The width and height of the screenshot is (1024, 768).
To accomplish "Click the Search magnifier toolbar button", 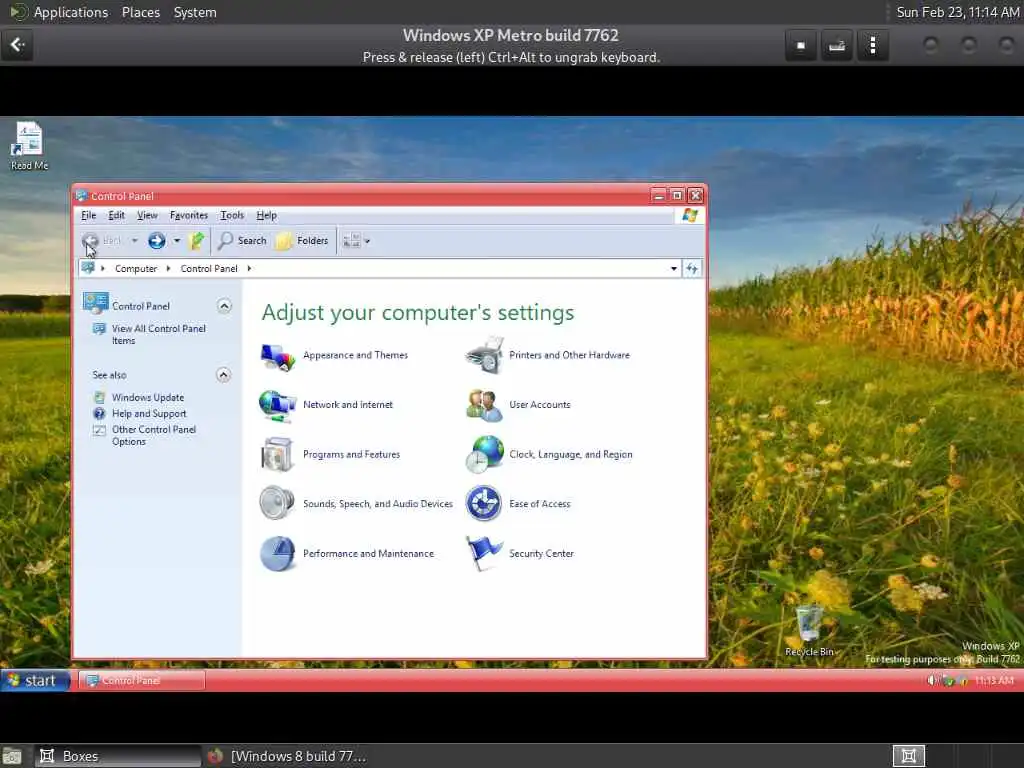I will pyautogui.click(x=242, y=241).
